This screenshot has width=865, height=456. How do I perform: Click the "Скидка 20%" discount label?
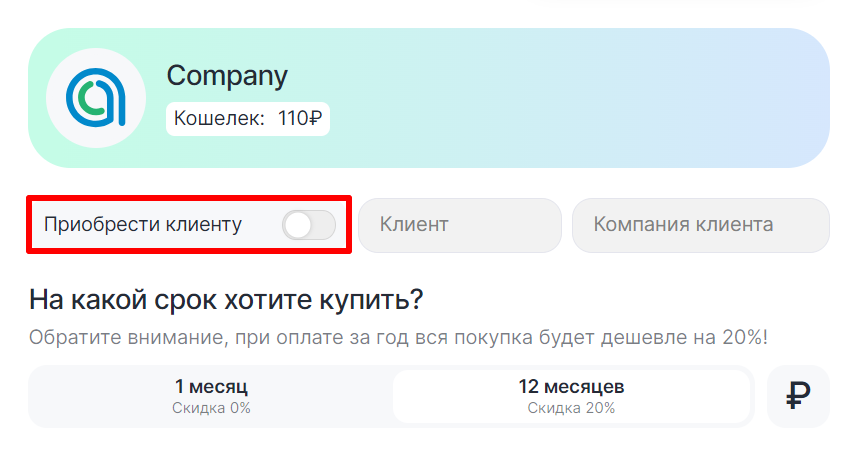571,408
